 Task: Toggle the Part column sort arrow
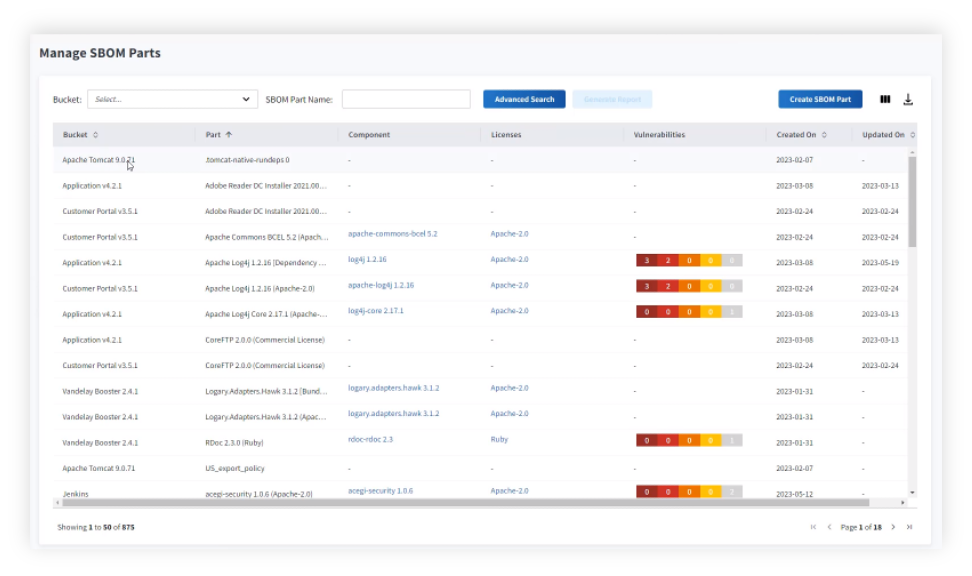[x=229, y=135]
